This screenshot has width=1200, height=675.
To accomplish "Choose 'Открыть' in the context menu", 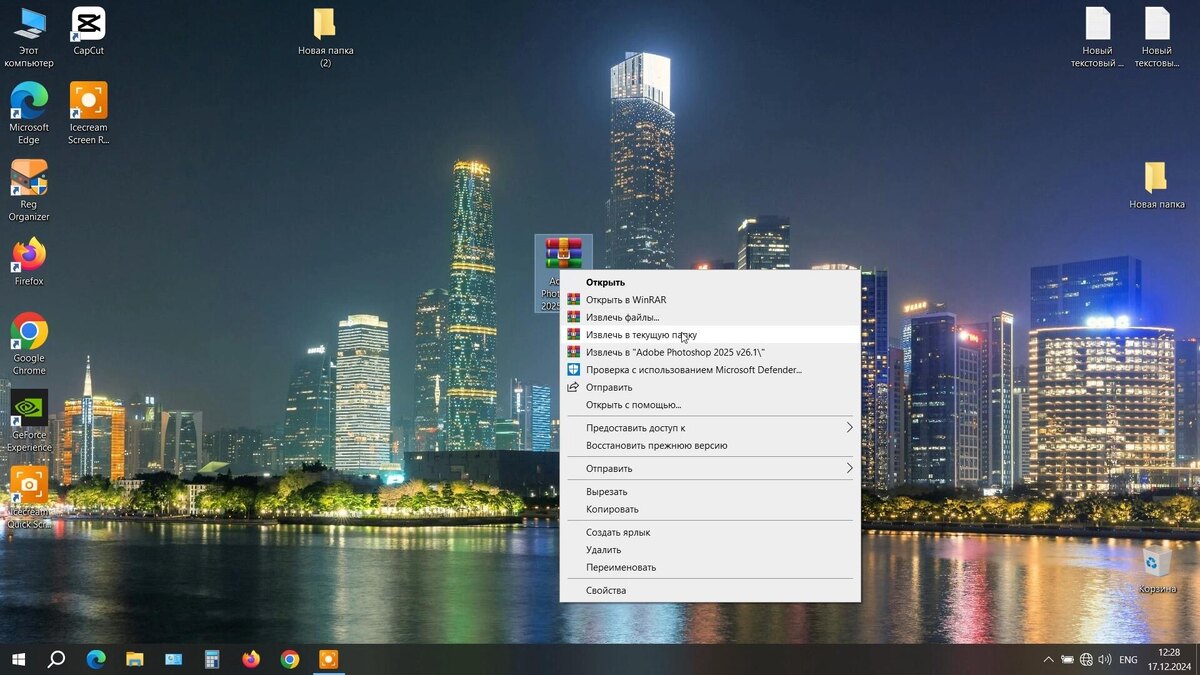I will 710,282.
